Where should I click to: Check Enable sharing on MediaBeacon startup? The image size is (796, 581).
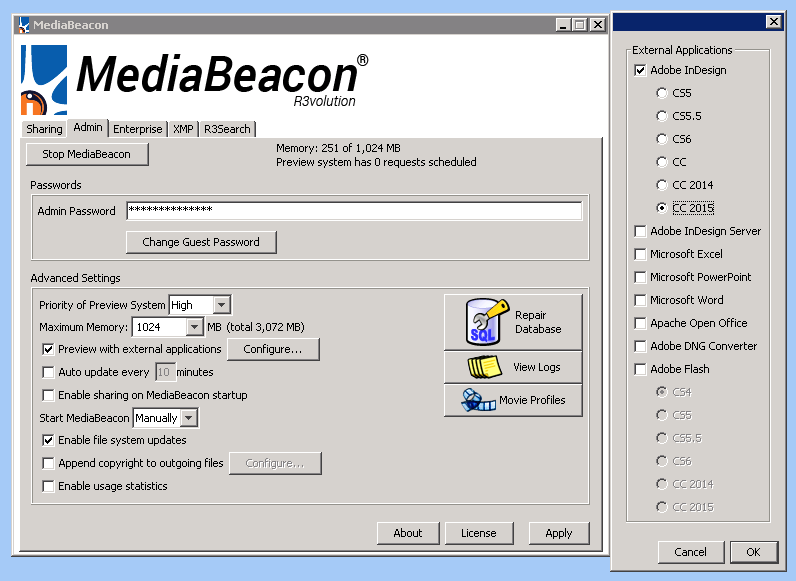click(48, 395)
